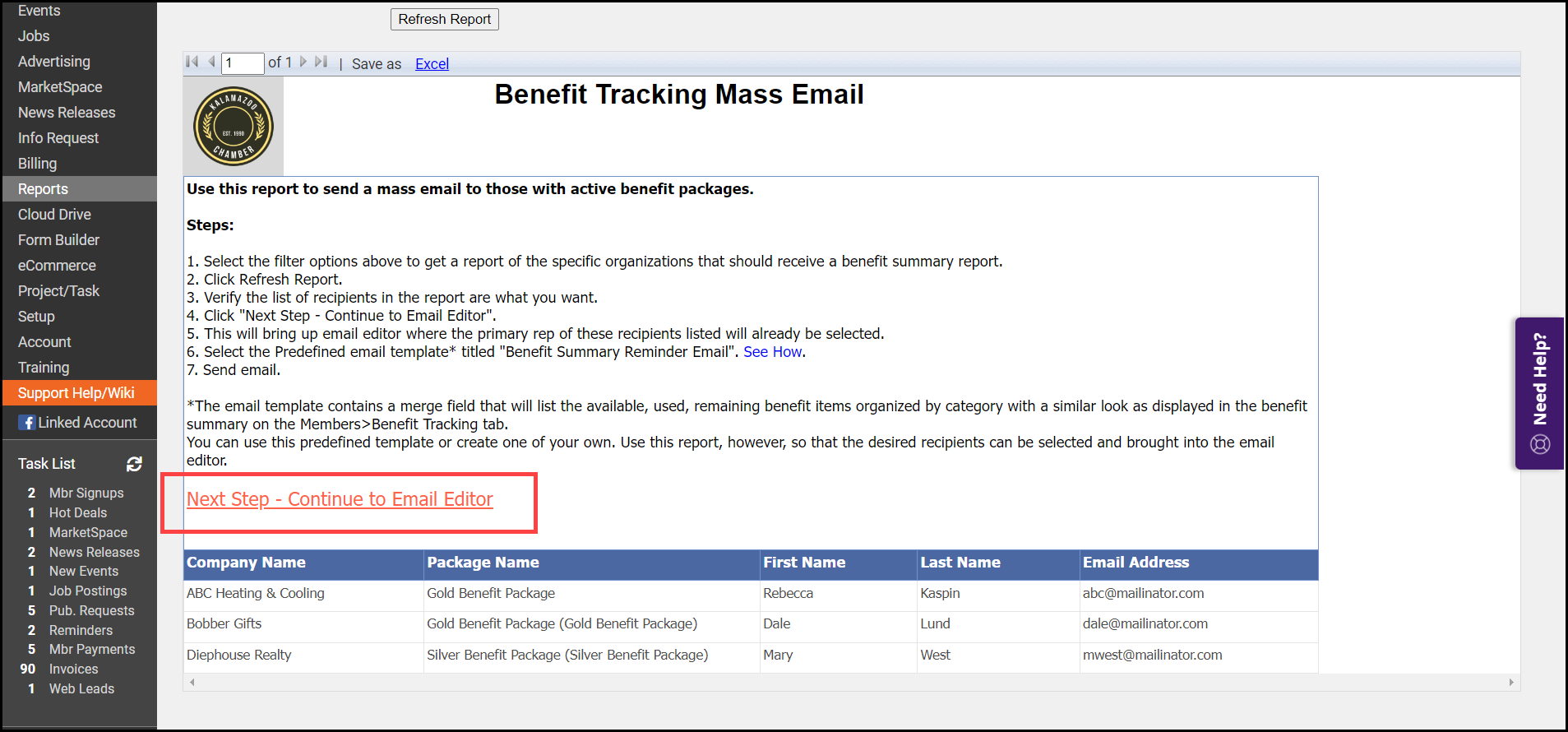Select Form Builder from the sidebar

[59, 240]
